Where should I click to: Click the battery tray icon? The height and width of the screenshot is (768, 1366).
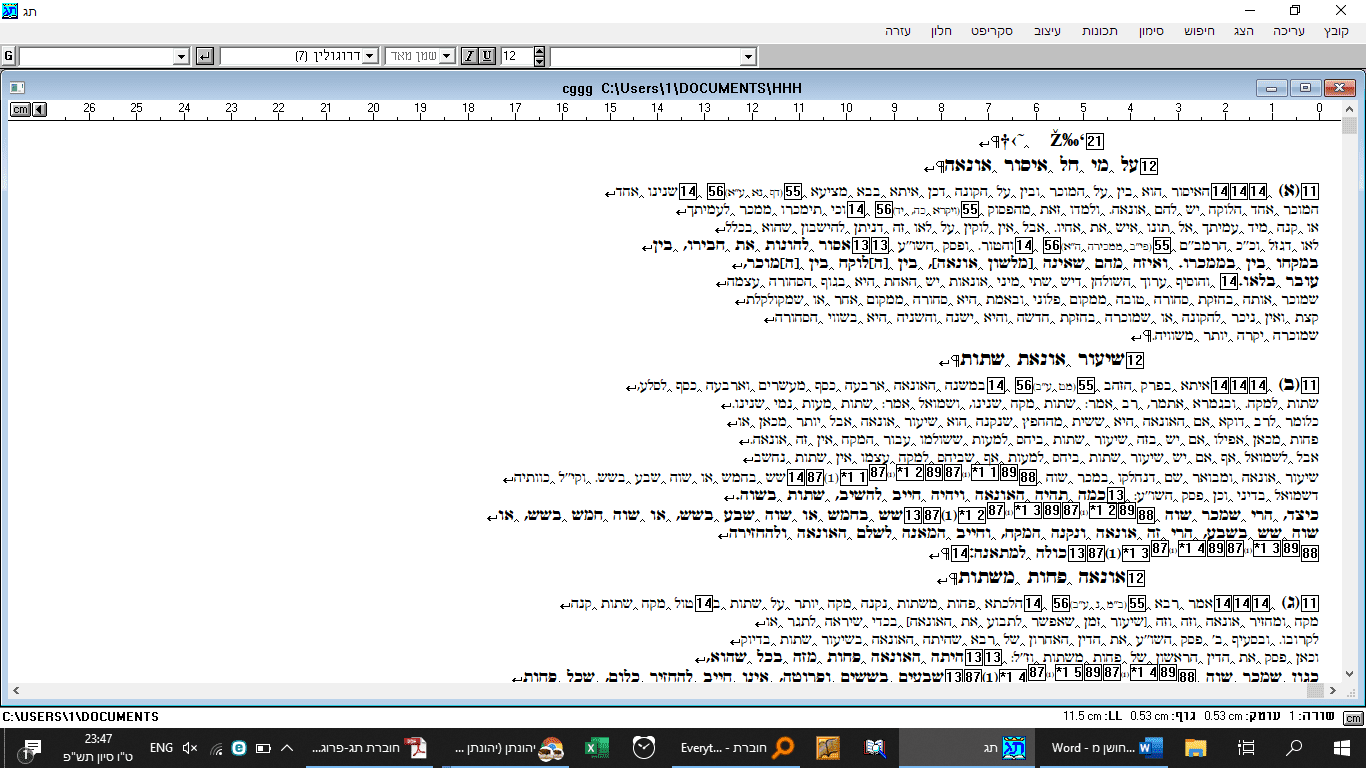(x=263, y=747)
